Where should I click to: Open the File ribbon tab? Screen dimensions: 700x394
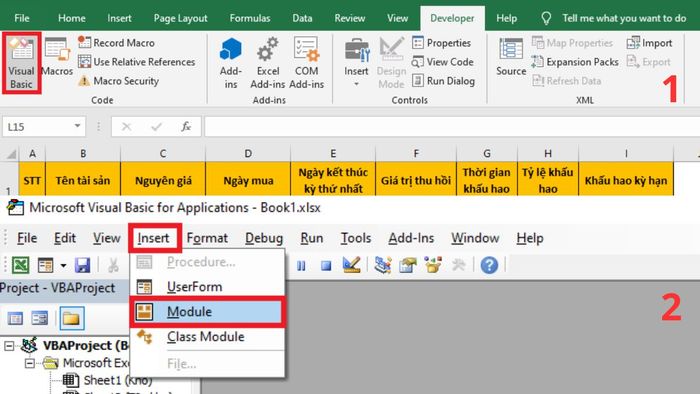(x=22, y=18)
